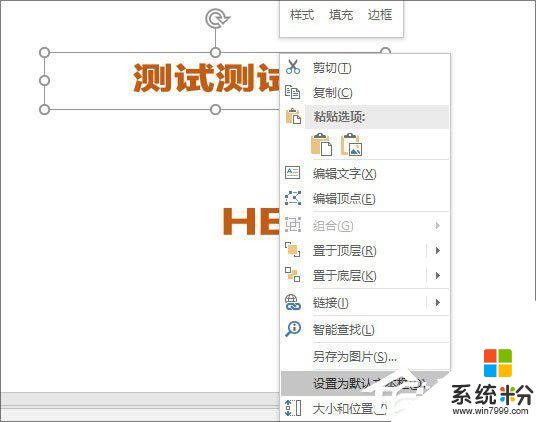Click the Group objects icon
The image size is (536, 422).
(293, 225)
